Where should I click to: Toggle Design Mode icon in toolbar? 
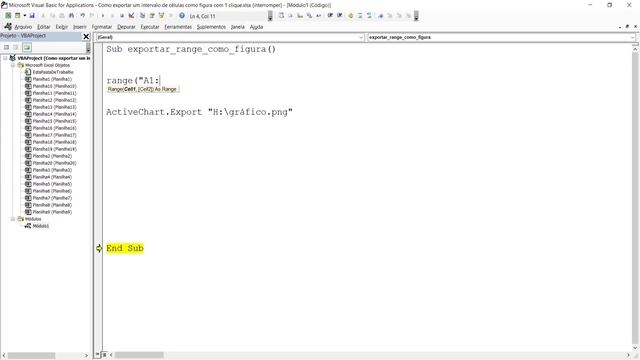pyautogui.click(x=131, y=16)
